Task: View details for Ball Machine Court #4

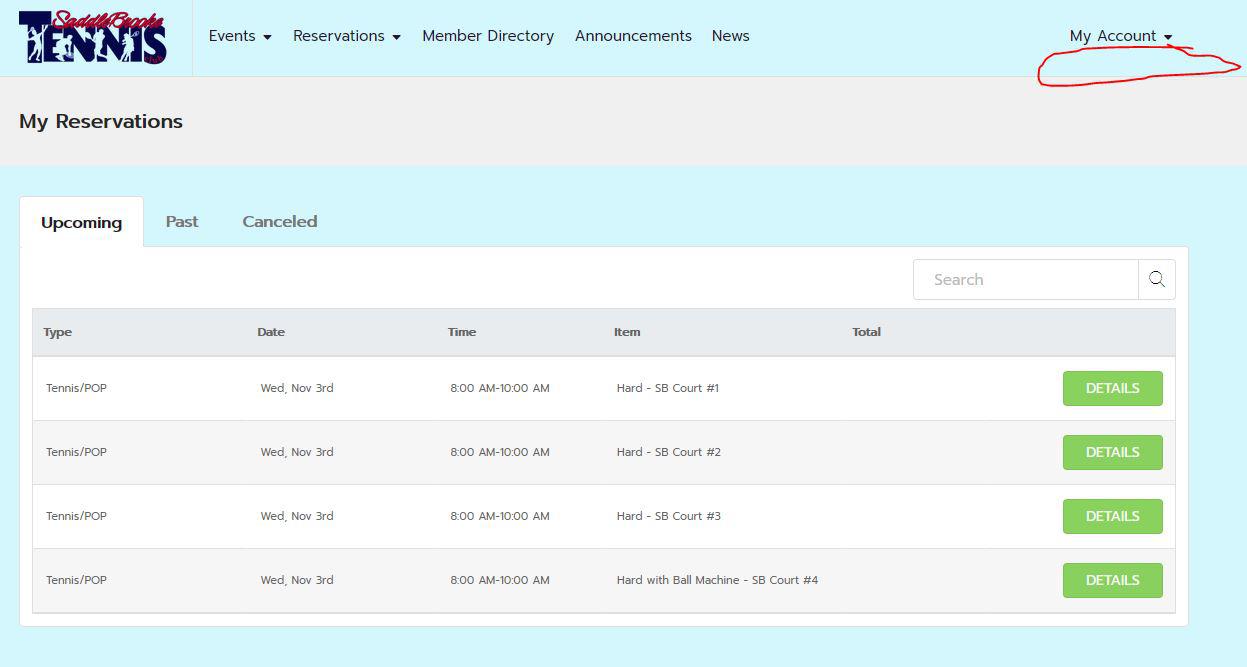Action: point(1112,580)
